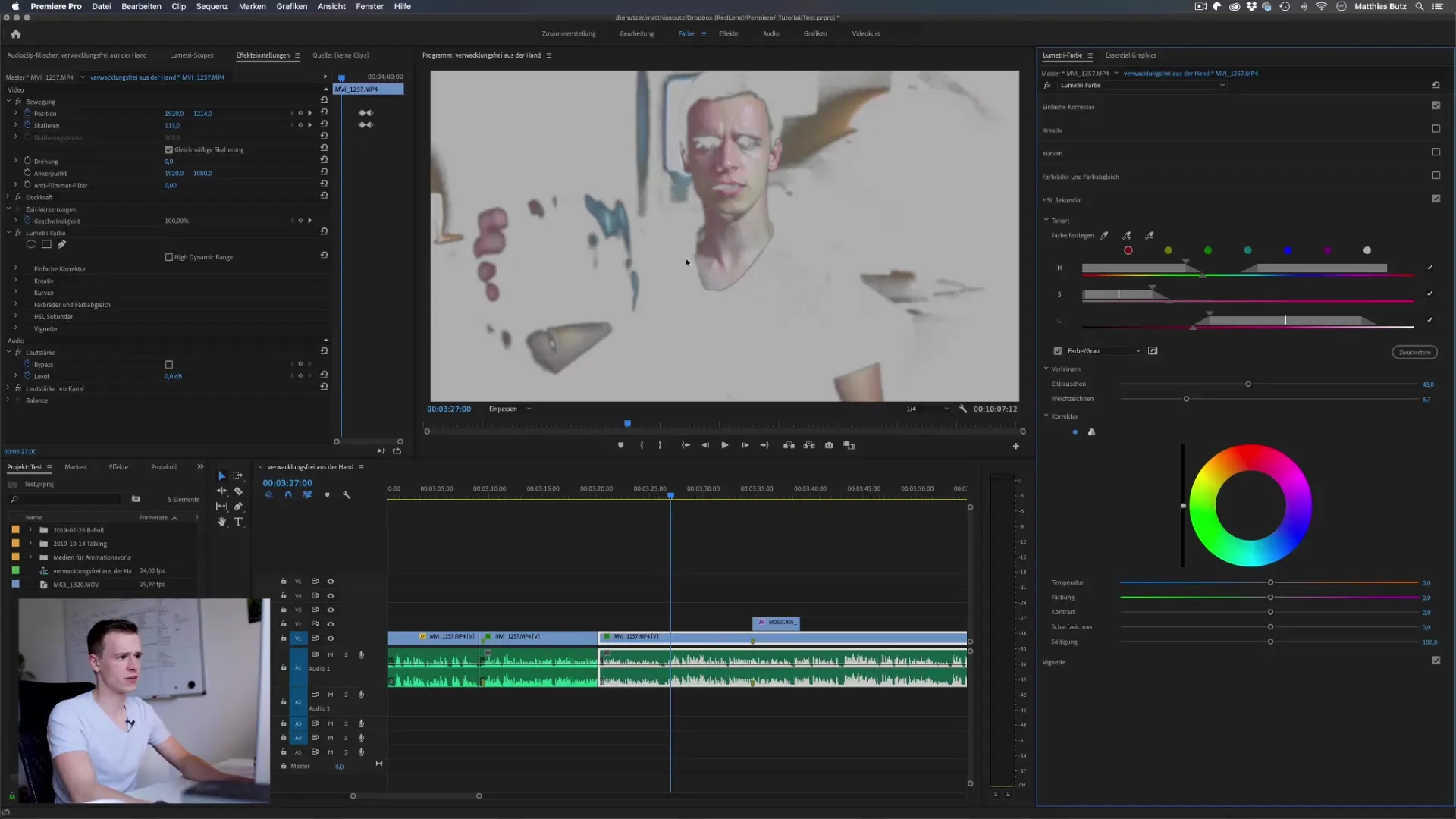Viewport: 1456px width, 819px height.
Task: Create ellipse mask for Lumetri-Farbe
Action: point(31,244)
